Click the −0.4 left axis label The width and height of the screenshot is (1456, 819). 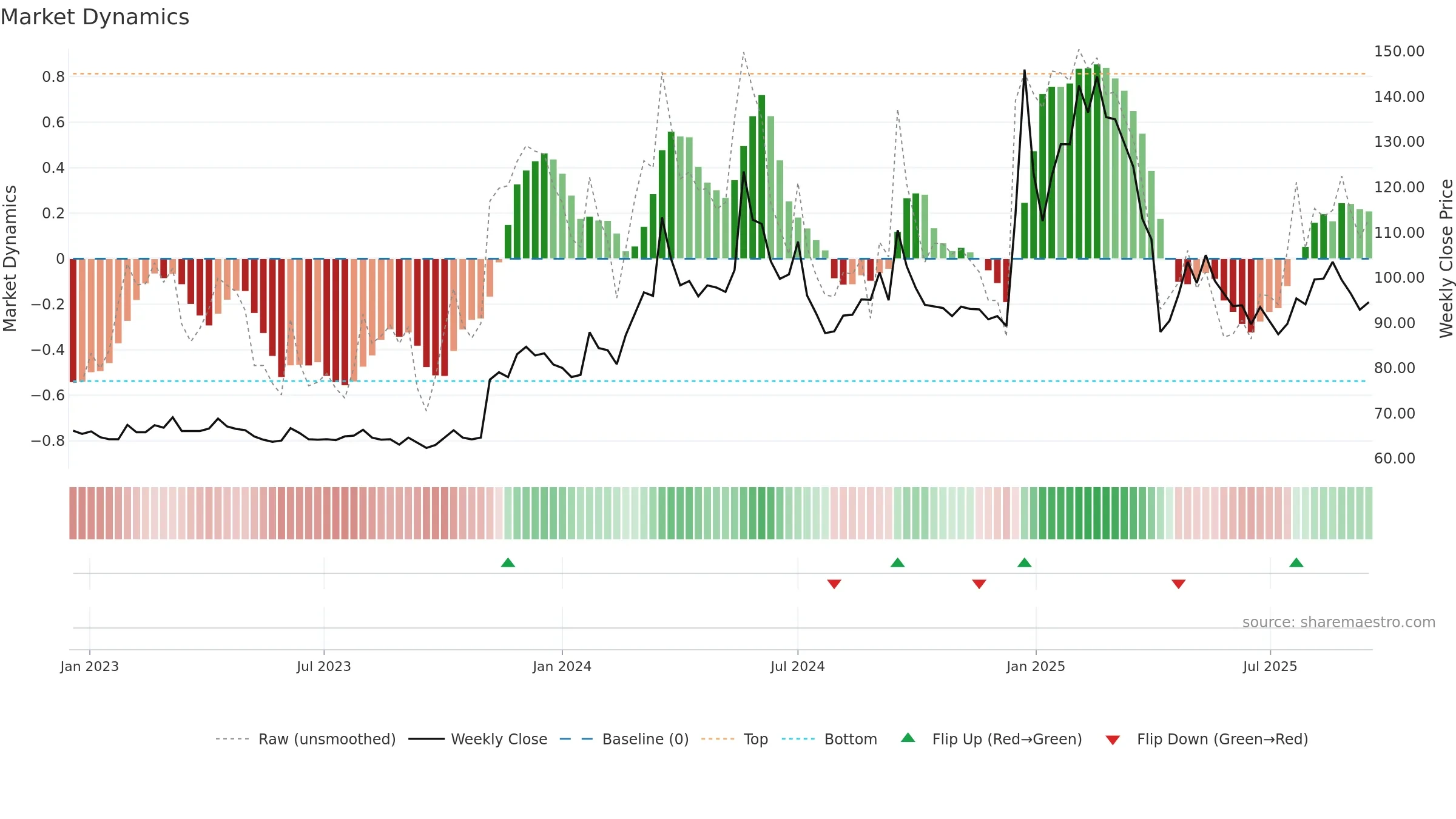click(48, 349)
